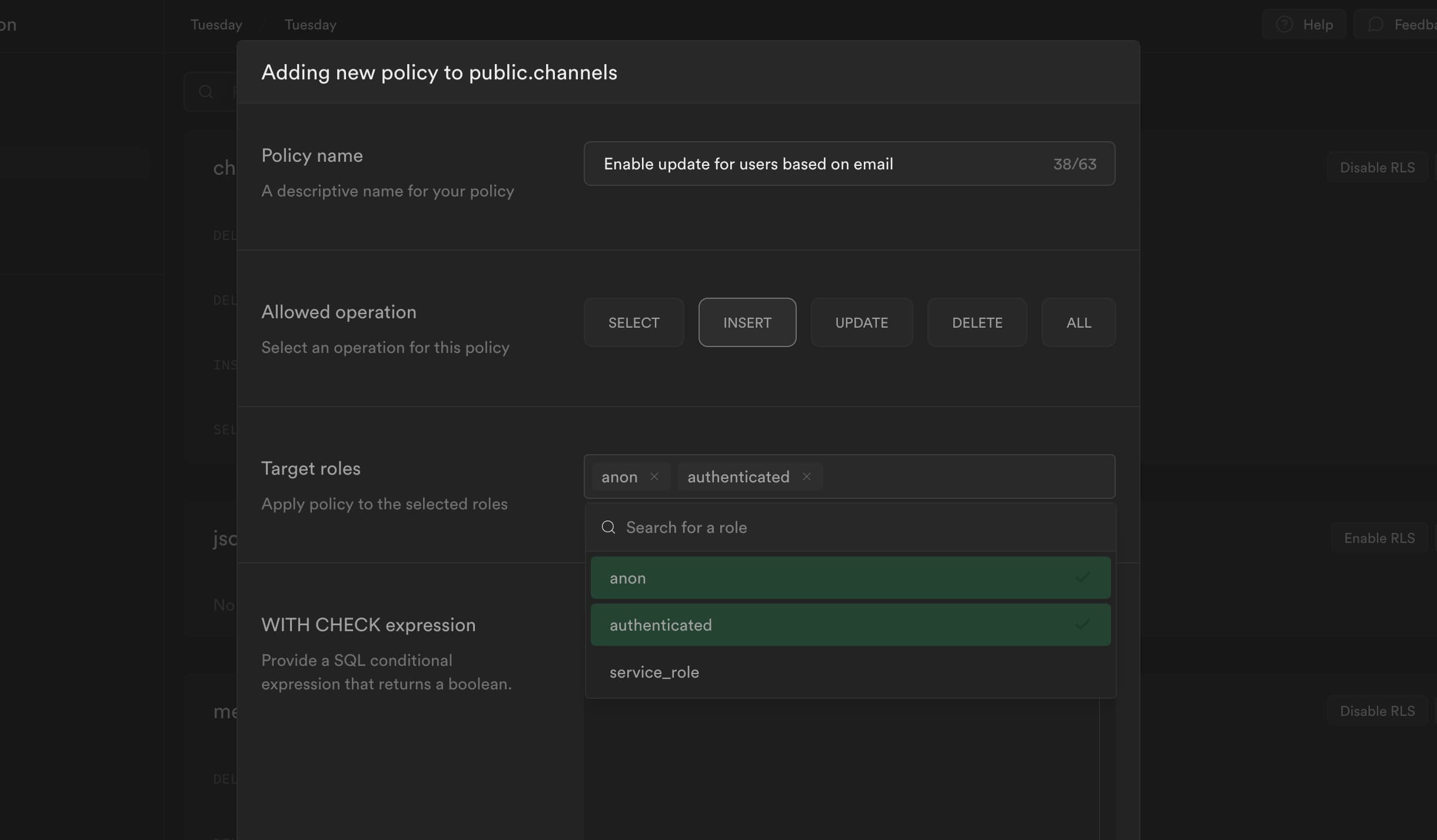Choose the SELECT operation
The image size is (1437, 840).
coord(634,322)
